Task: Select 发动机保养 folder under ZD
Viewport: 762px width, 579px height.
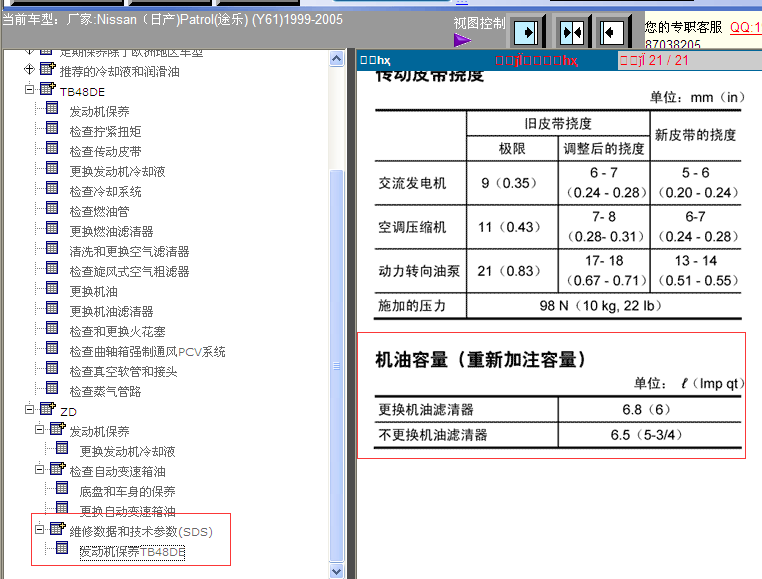Action: [x=100, y=432]
